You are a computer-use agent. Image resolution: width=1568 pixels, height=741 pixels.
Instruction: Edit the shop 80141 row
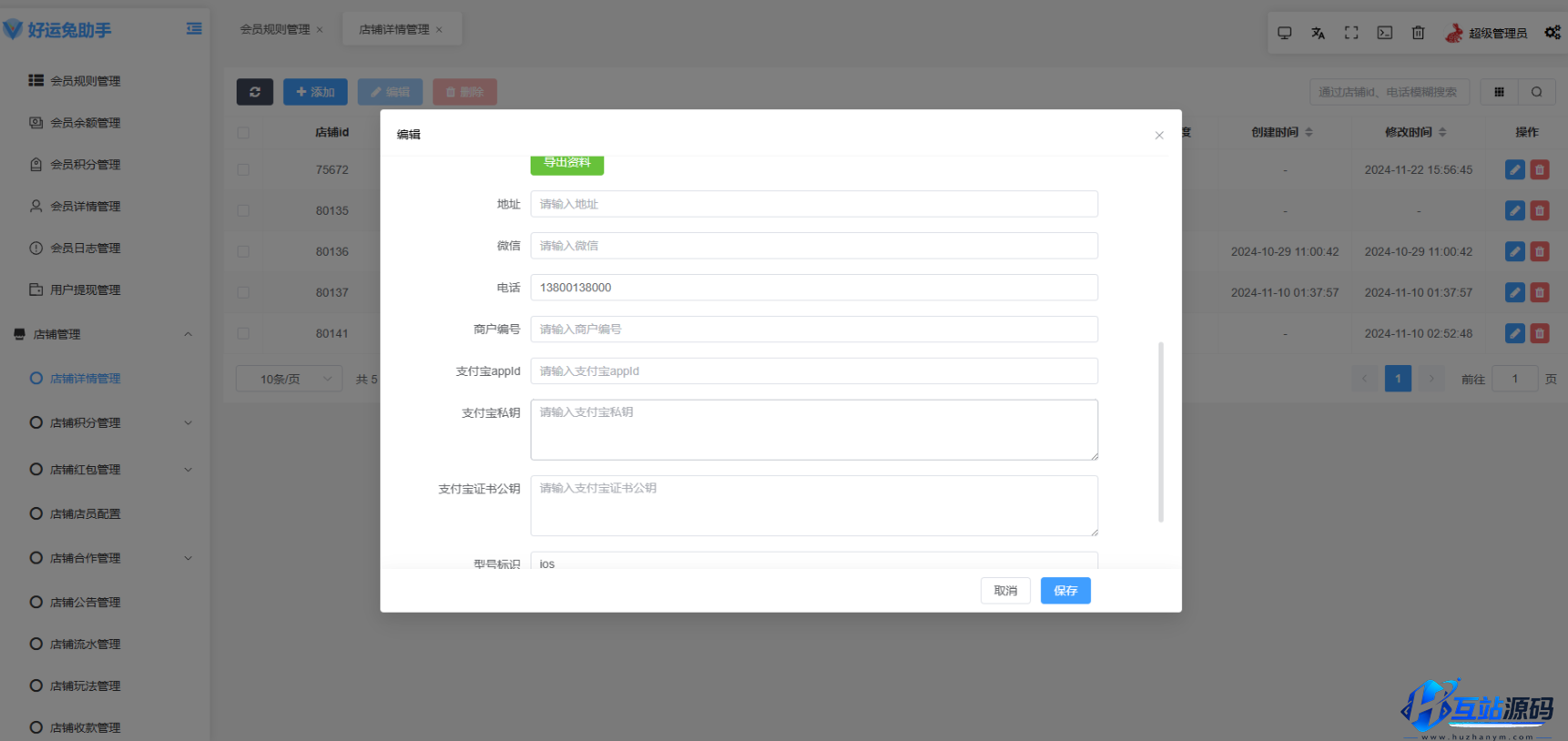[x=1514, y=333]
